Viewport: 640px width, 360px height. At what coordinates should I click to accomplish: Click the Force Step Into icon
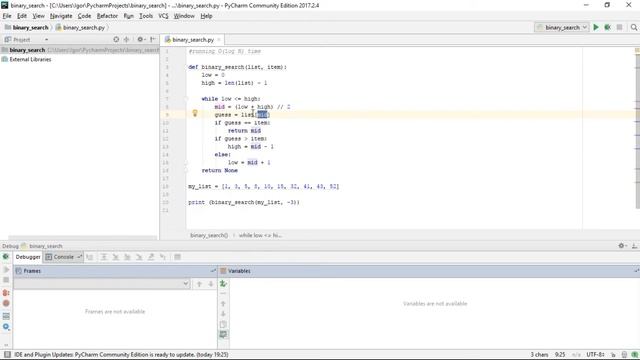(139, 257)
